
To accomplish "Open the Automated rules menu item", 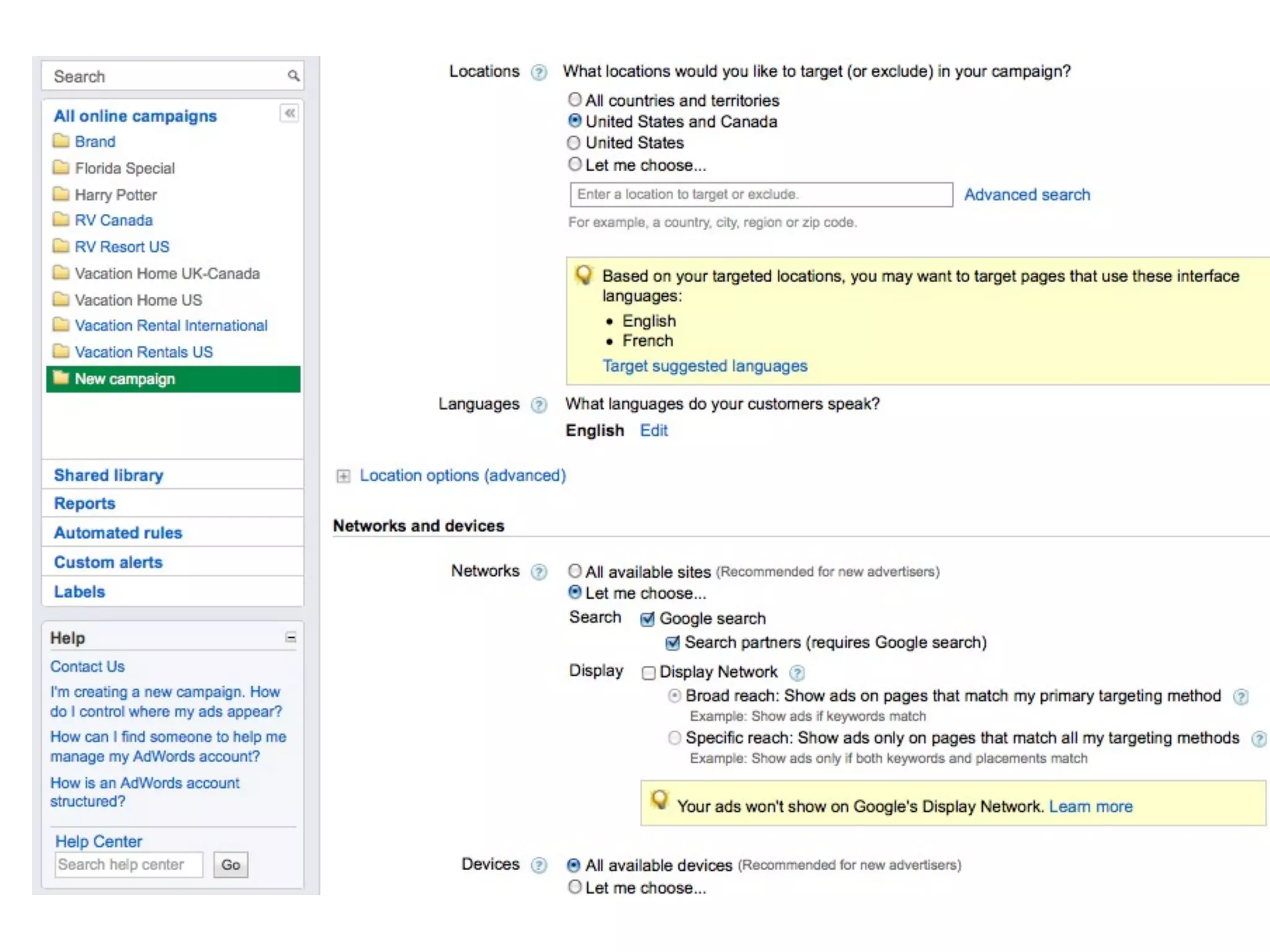I will [x=118, y=533].
